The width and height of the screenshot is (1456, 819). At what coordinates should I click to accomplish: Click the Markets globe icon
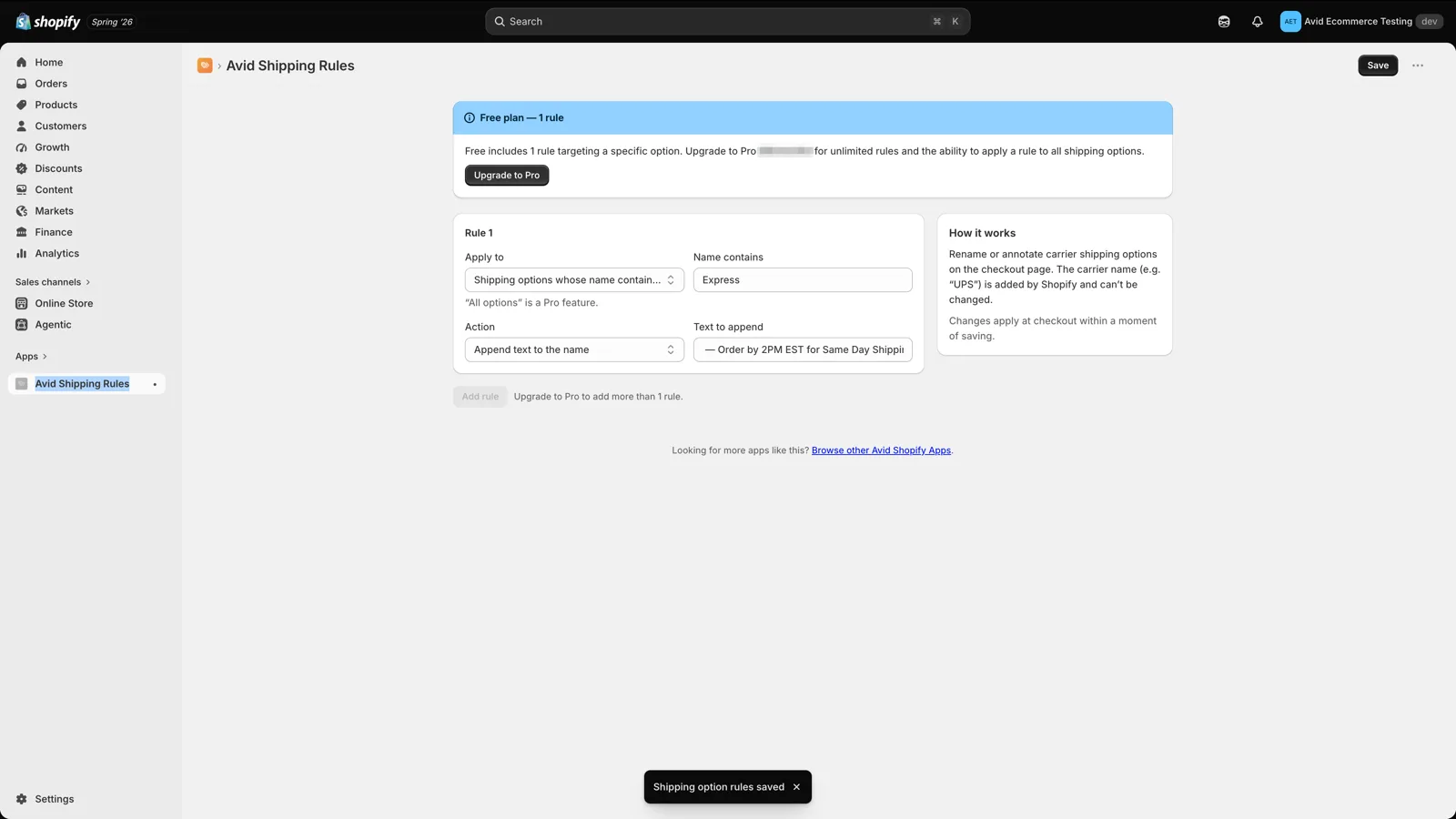(x=22, y=211)
